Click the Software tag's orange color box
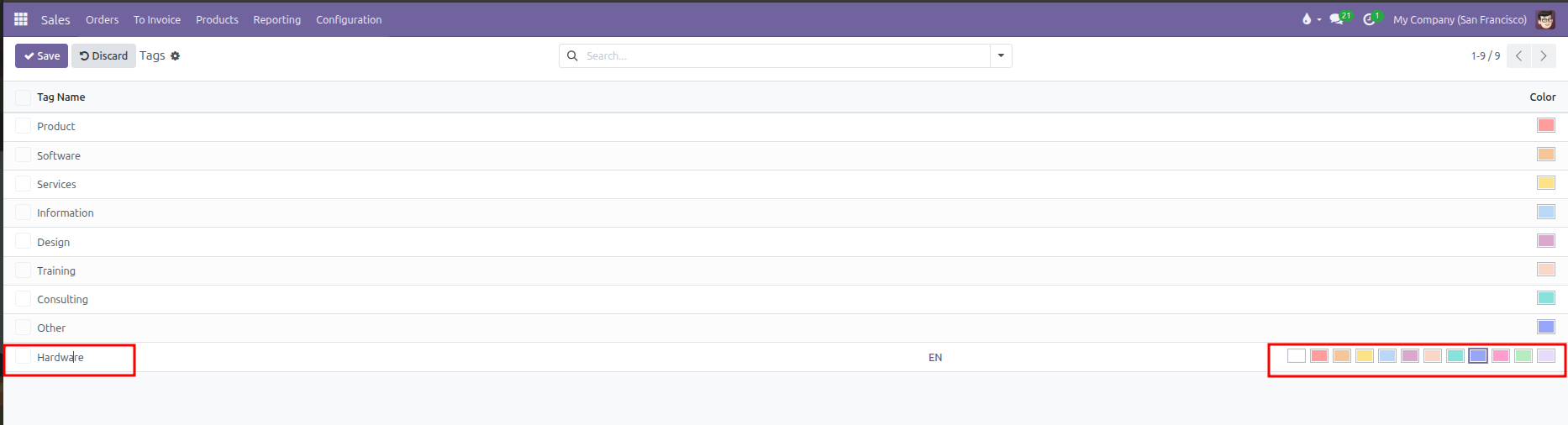Screen dimensions: 1568x425 point(1546,155)
